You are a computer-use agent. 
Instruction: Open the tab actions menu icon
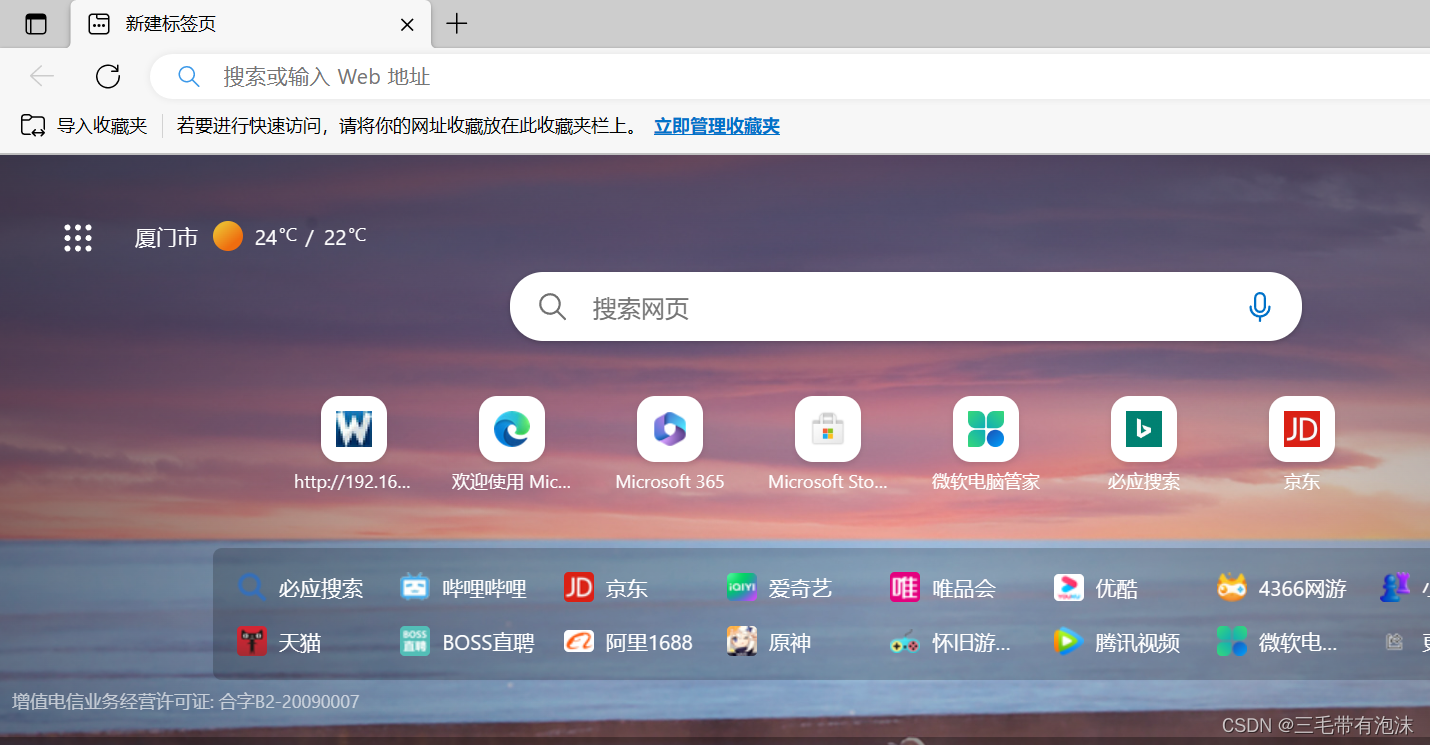[x=36, y=24]
